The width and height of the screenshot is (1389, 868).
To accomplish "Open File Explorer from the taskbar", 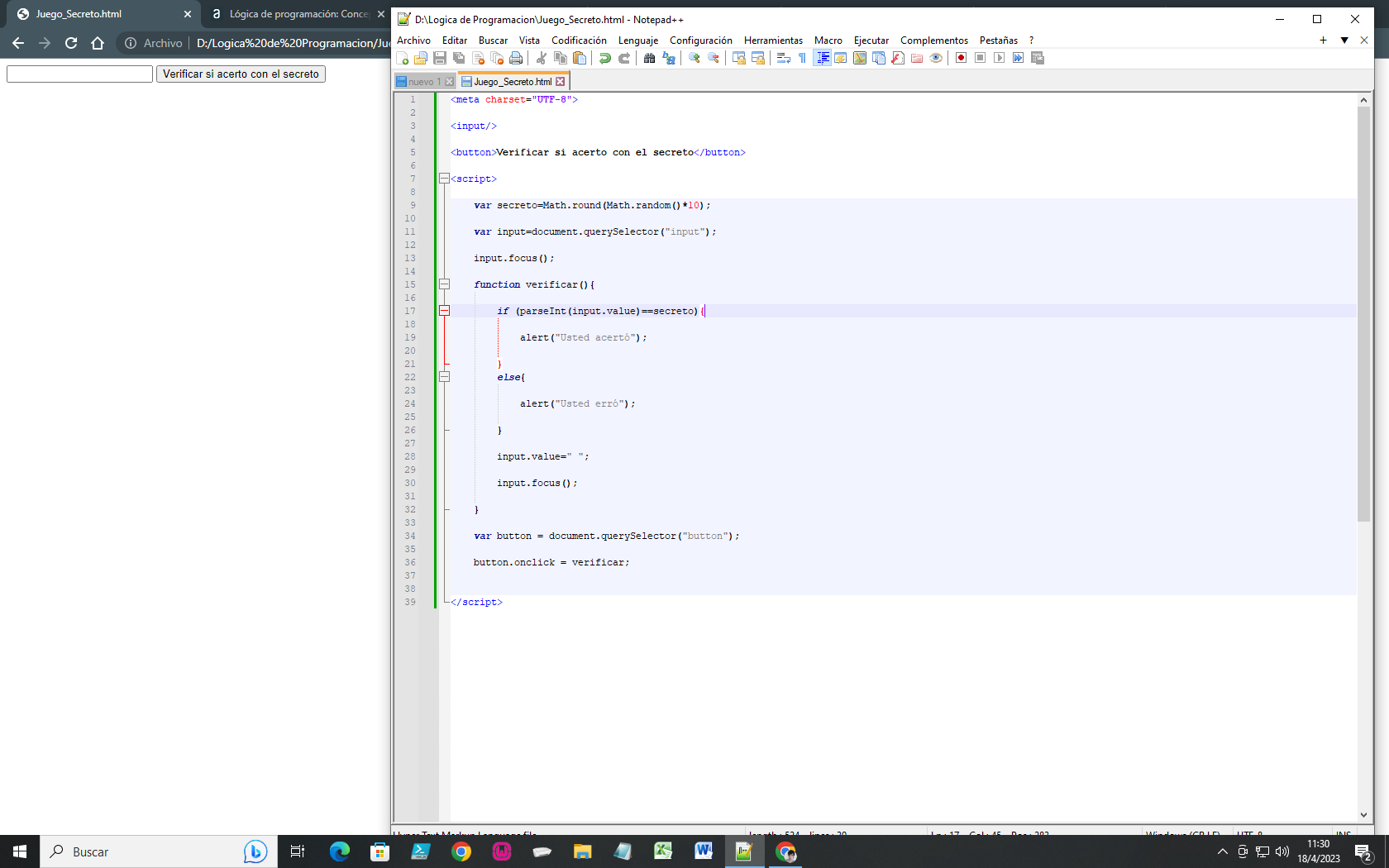I will 582,851.
